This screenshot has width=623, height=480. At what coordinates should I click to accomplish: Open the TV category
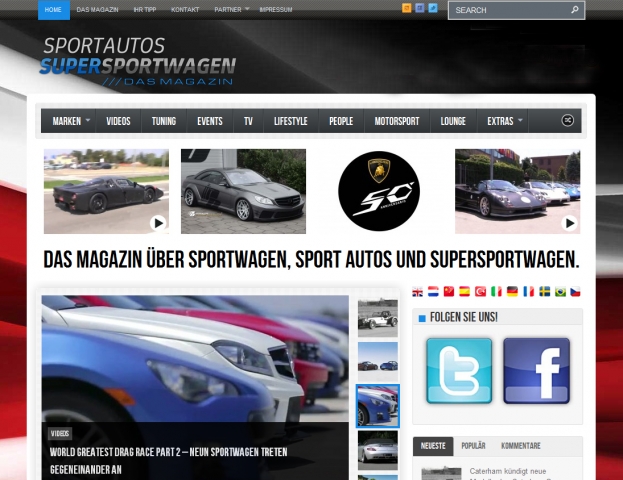click(248, 121)
